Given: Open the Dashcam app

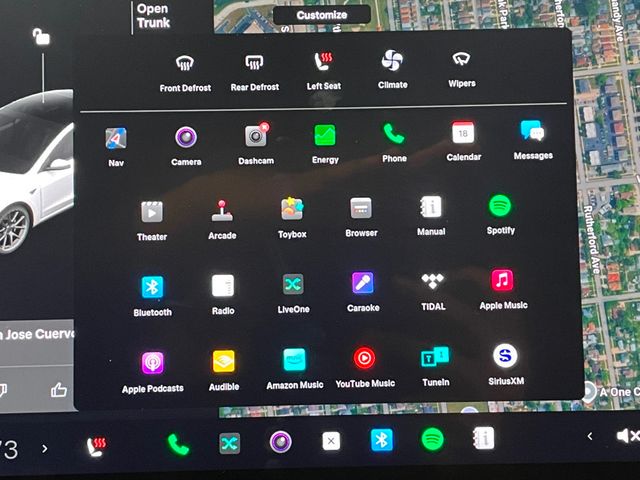Looking at the screenshot, I should coord(256,136).
